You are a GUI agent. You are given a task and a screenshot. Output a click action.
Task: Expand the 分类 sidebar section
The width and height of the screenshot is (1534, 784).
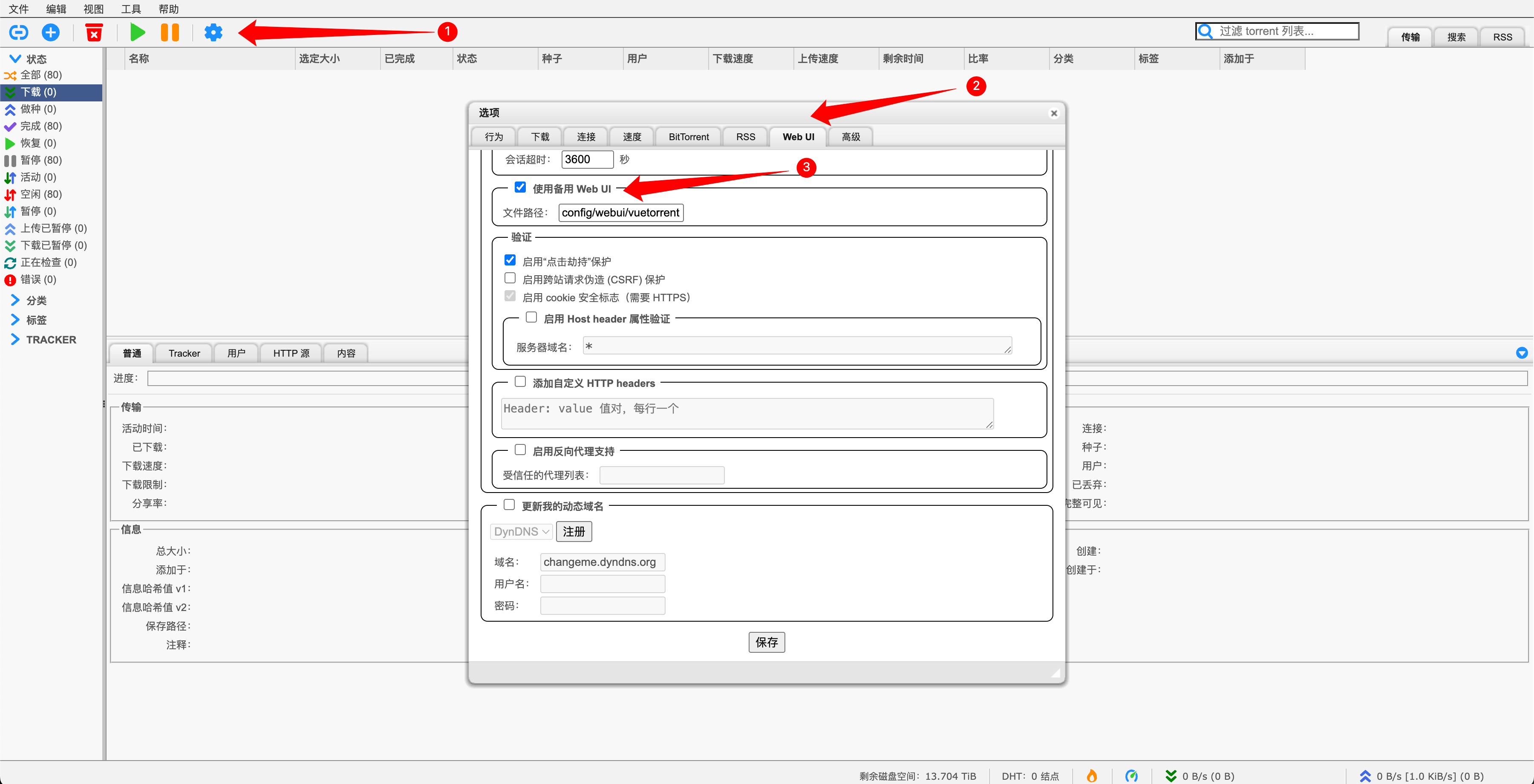click(15, 301)
